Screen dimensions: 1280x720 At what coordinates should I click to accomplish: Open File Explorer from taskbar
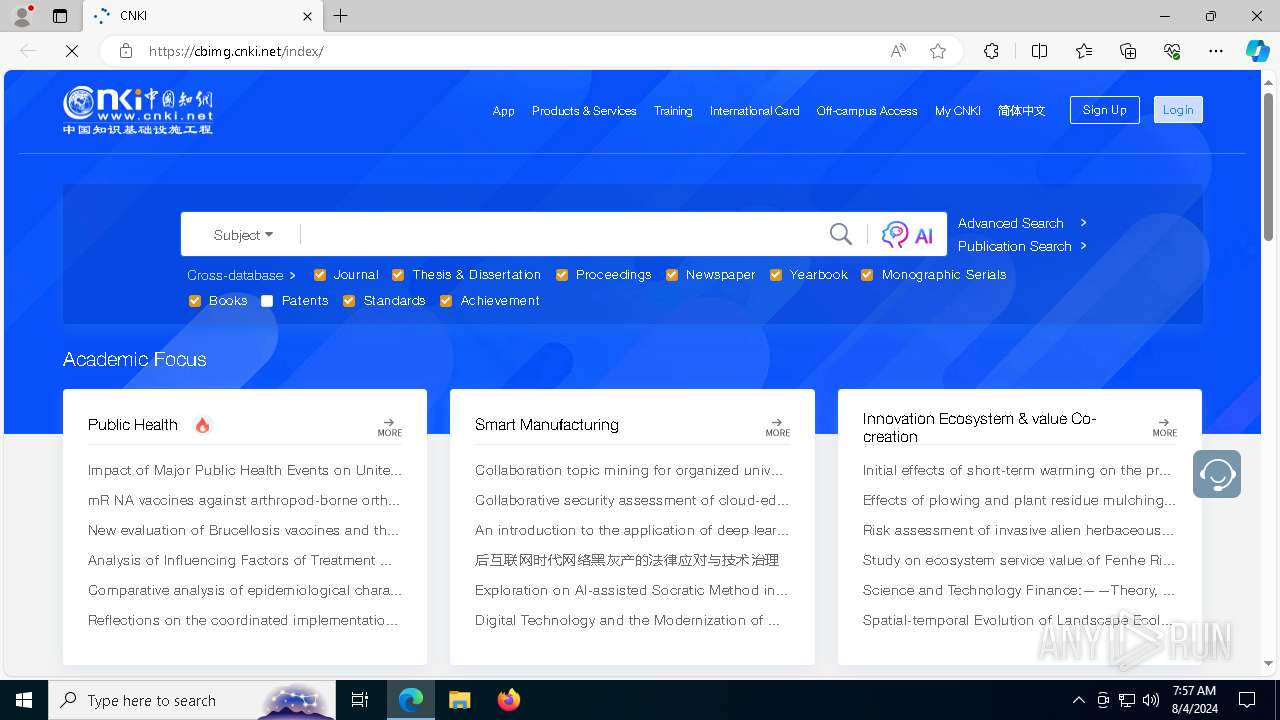(460, 700)
